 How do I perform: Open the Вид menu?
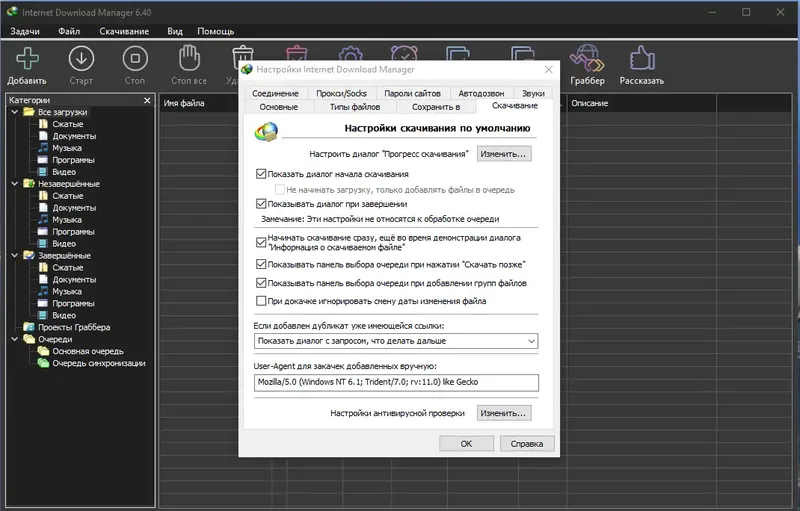coord(175,31)
